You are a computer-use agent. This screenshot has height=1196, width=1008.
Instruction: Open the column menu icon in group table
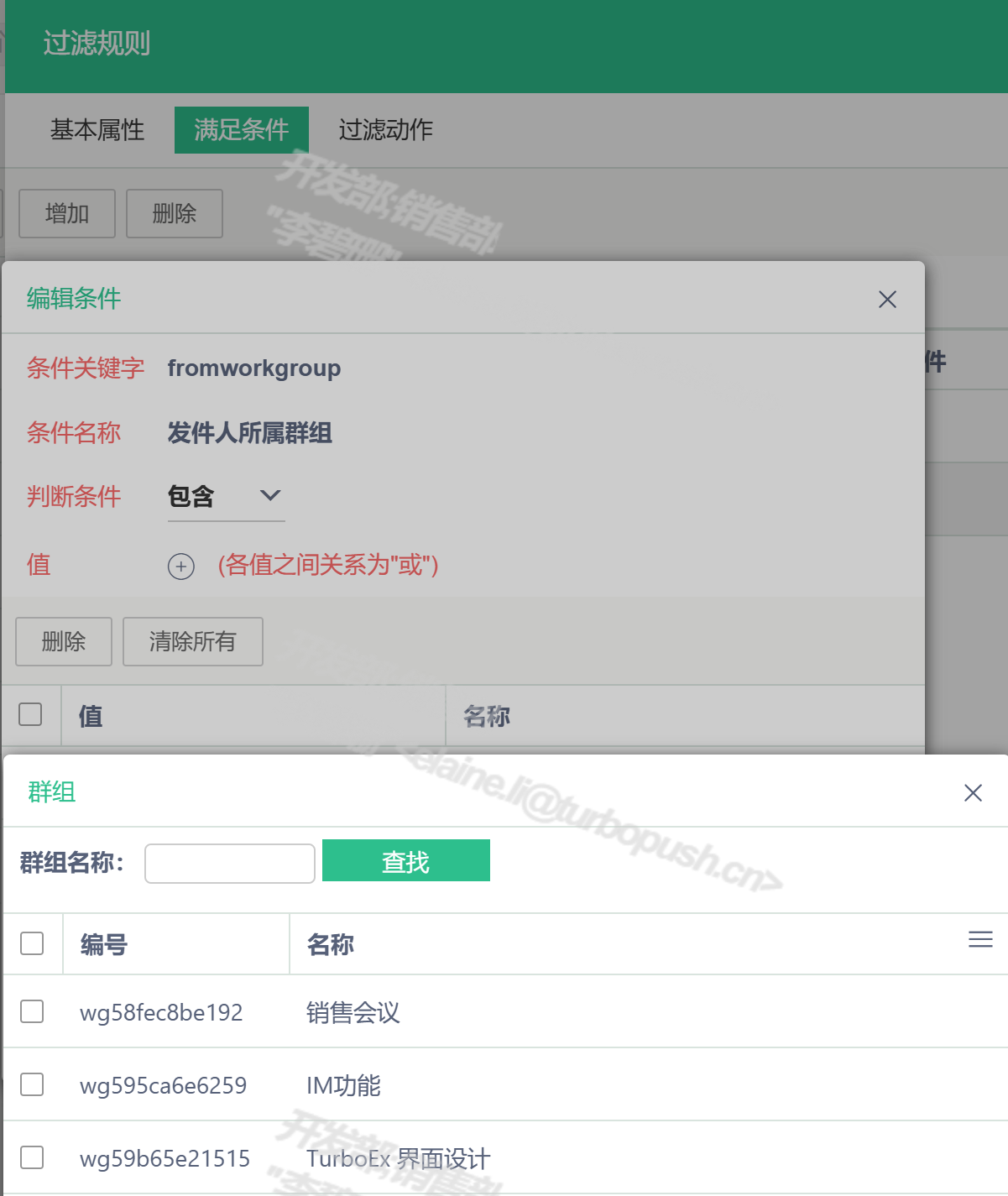tap(979, 939)
